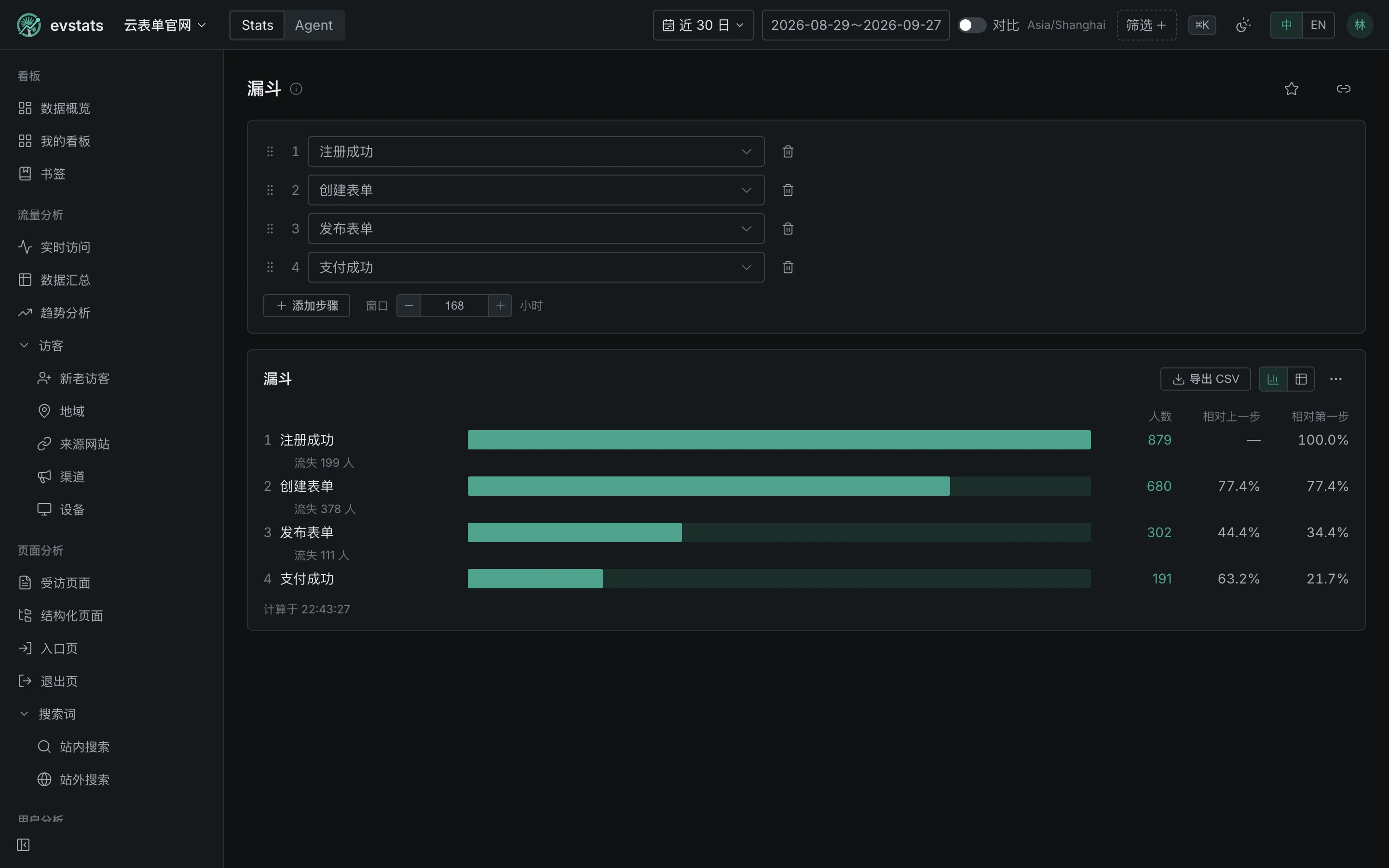The image size is (1389, 868).
Task: Click the date range 2026-08-29～2026-09-27 field
Action: 856,25
